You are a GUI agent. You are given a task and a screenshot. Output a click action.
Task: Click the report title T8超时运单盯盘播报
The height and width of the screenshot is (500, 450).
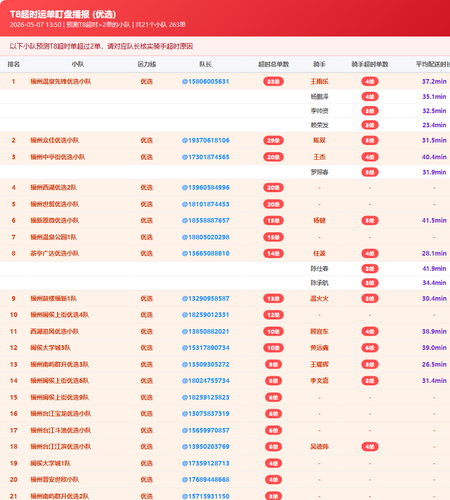63,14
